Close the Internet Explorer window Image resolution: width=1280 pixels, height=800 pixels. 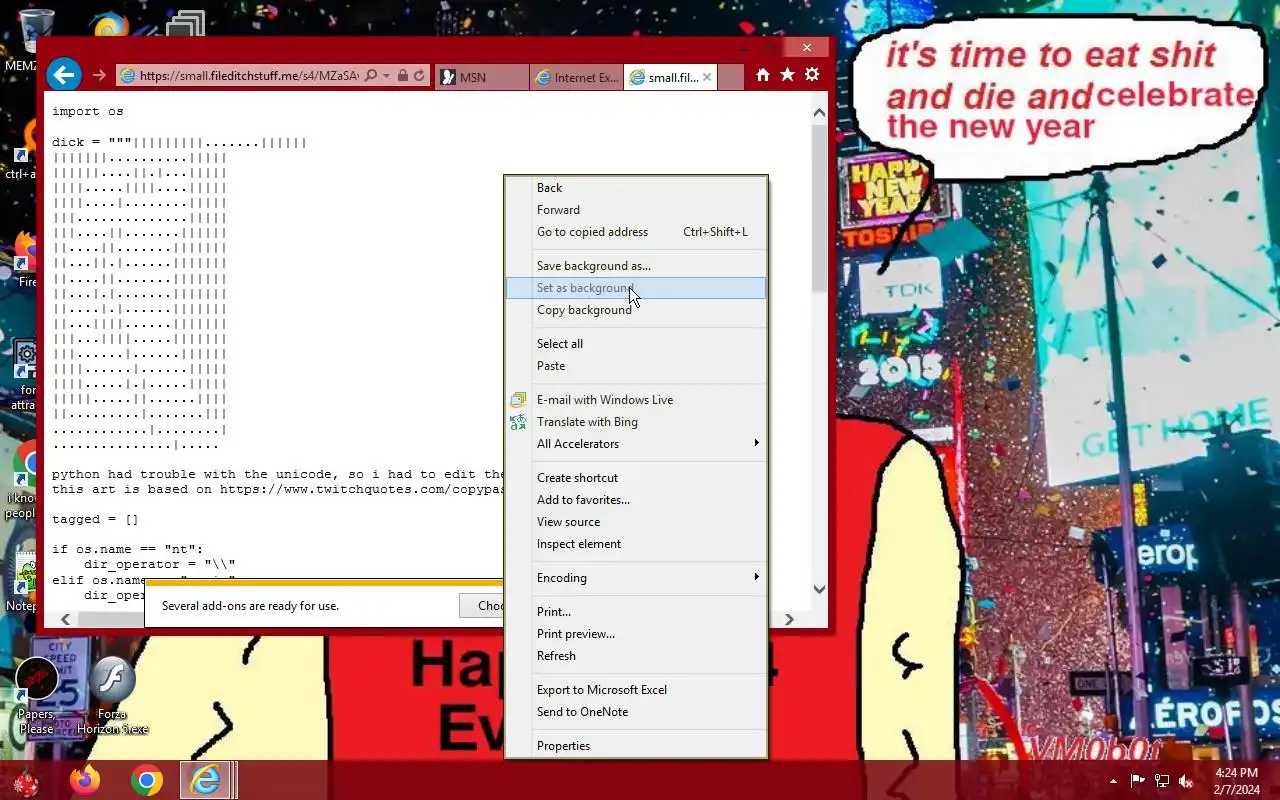pos(806,47)
